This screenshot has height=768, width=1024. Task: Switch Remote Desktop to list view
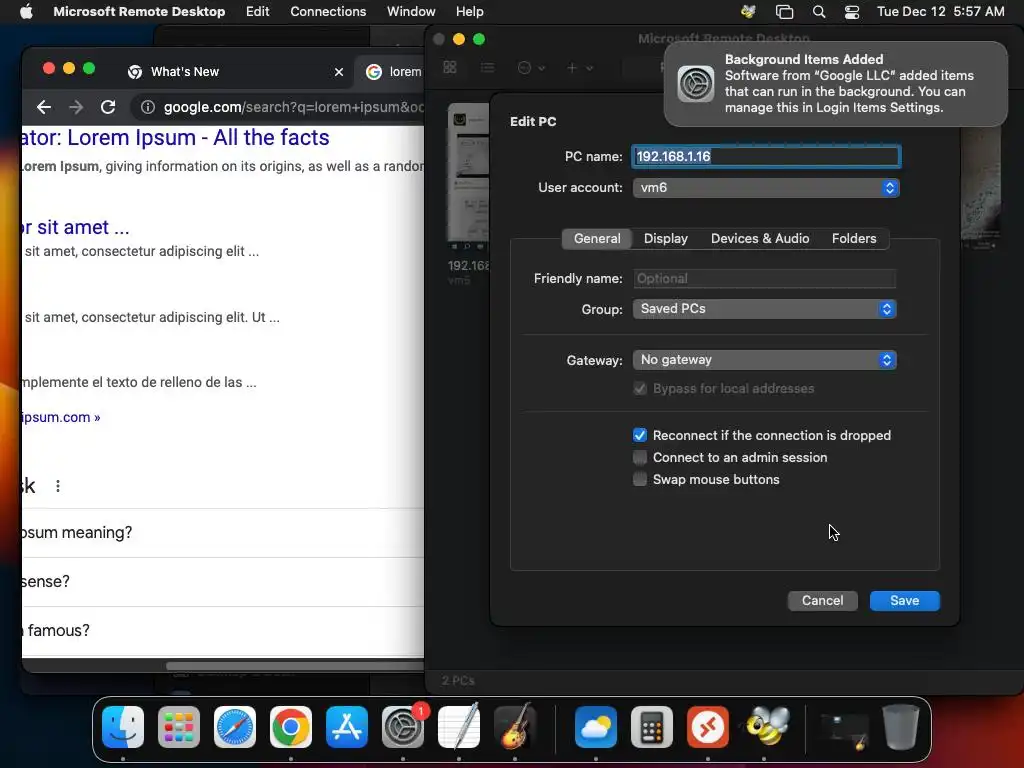pyautogui.click(x=487, y=67)
